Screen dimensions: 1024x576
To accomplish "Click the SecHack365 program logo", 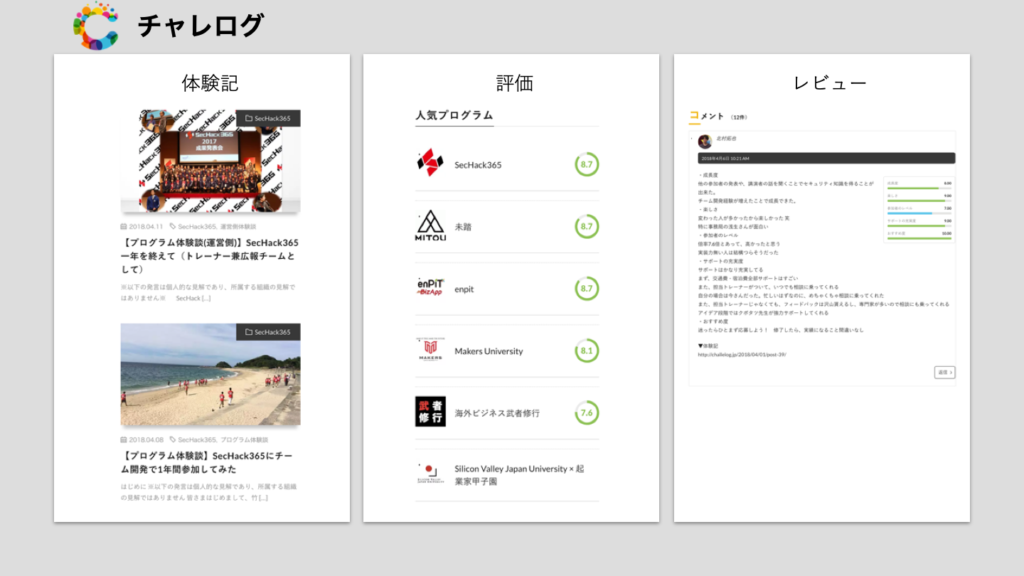I will click(x=430, y=164).
